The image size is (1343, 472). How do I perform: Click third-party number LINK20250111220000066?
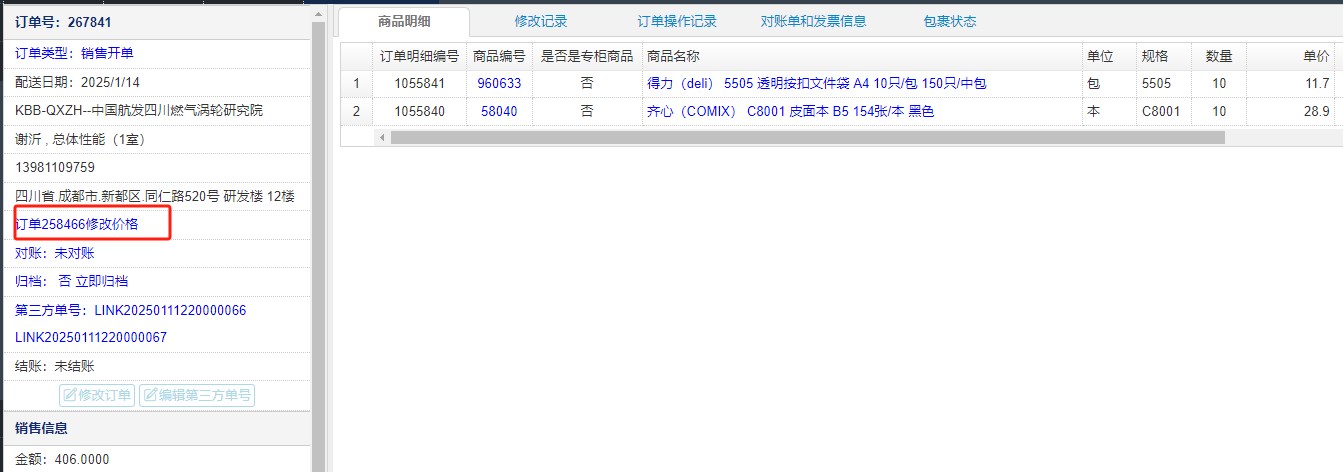click(x=170, y=310)
